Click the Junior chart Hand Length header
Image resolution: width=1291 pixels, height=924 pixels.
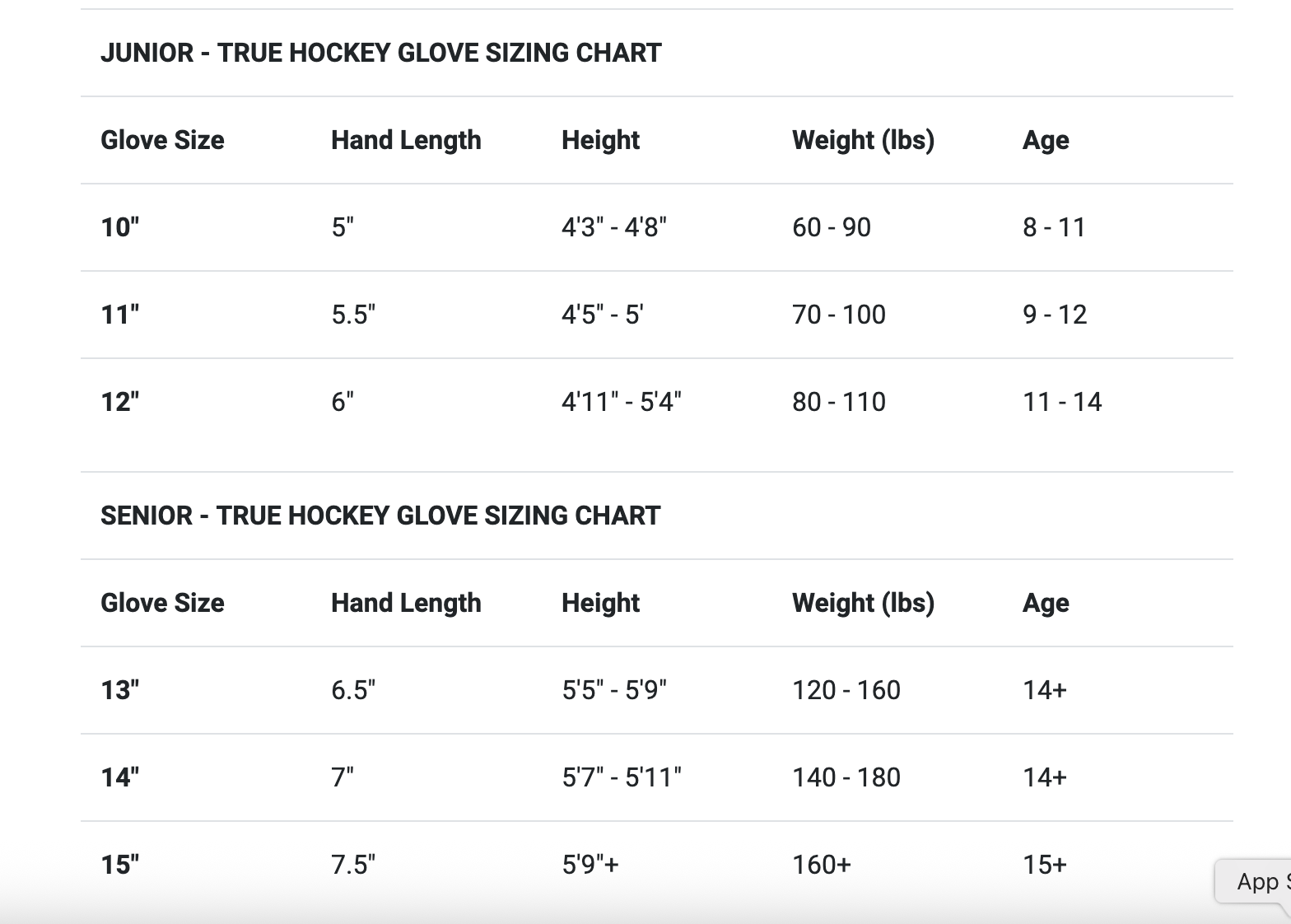[406, 140]
